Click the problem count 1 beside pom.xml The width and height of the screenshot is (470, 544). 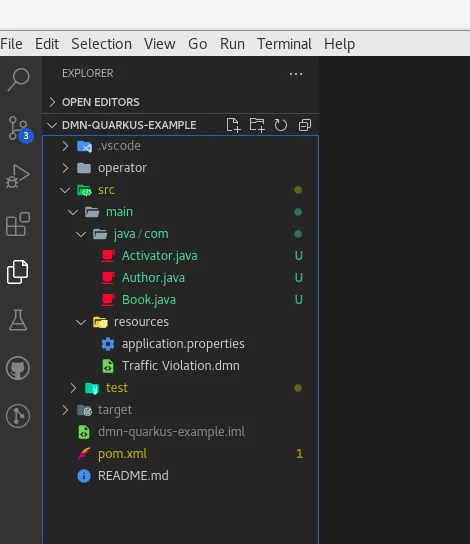(299, 454)
